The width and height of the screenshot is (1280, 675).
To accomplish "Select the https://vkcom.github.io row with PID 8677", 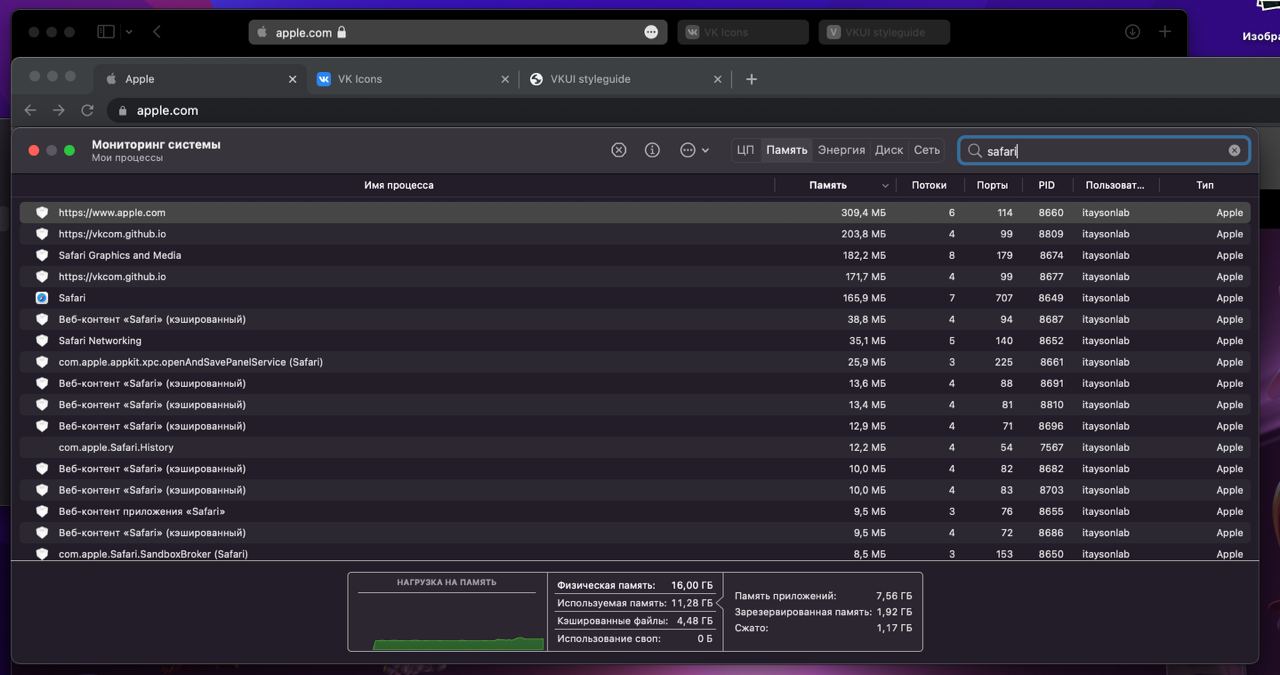I will pyautogui.click(x=636, y=277).
